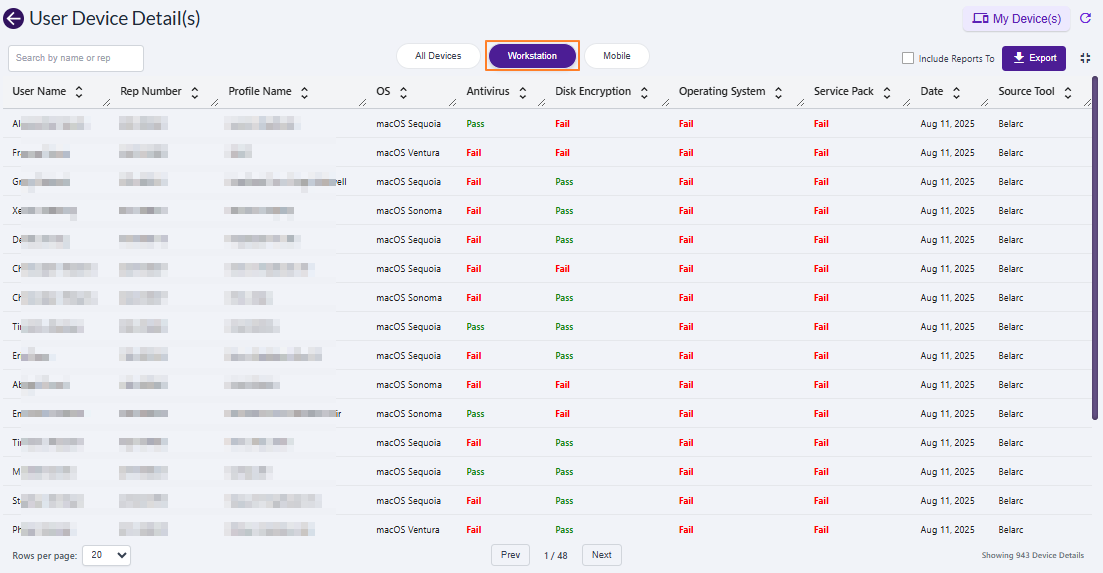Sort by Operating System column
The width and height of the screenshot is (1103, 573).
click(x=779, y=92)
